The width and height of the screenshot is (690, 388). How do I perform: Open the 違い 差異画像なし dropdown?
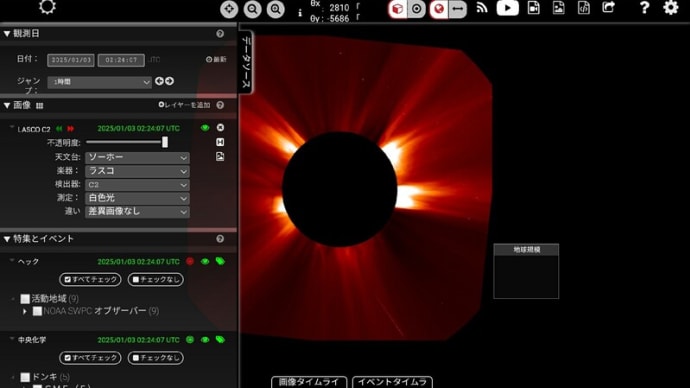[x=137, y=212]
